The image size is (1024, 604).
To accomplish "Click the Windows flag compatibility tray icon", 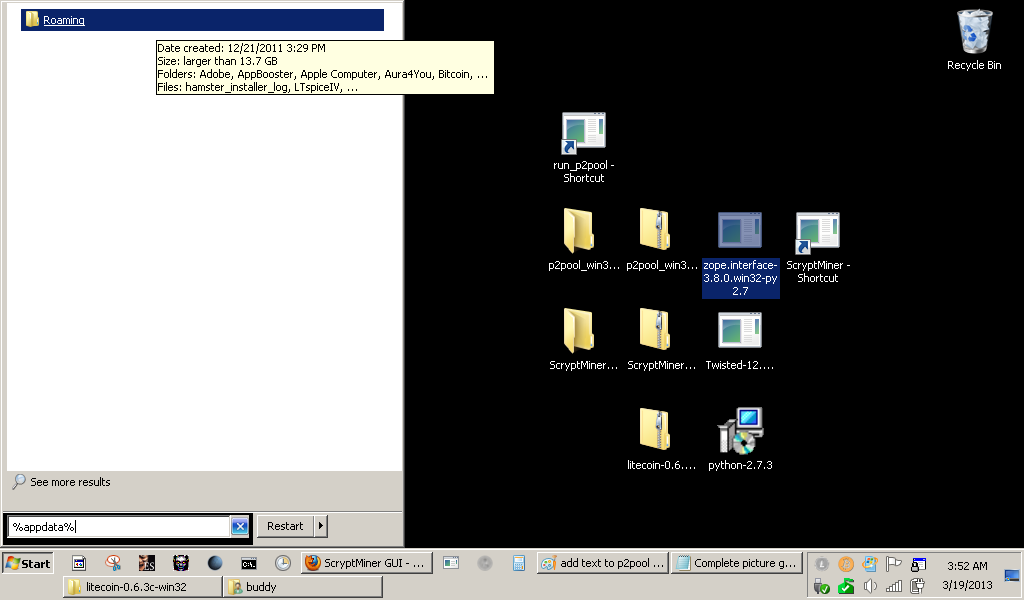I will tap(870, 564).
